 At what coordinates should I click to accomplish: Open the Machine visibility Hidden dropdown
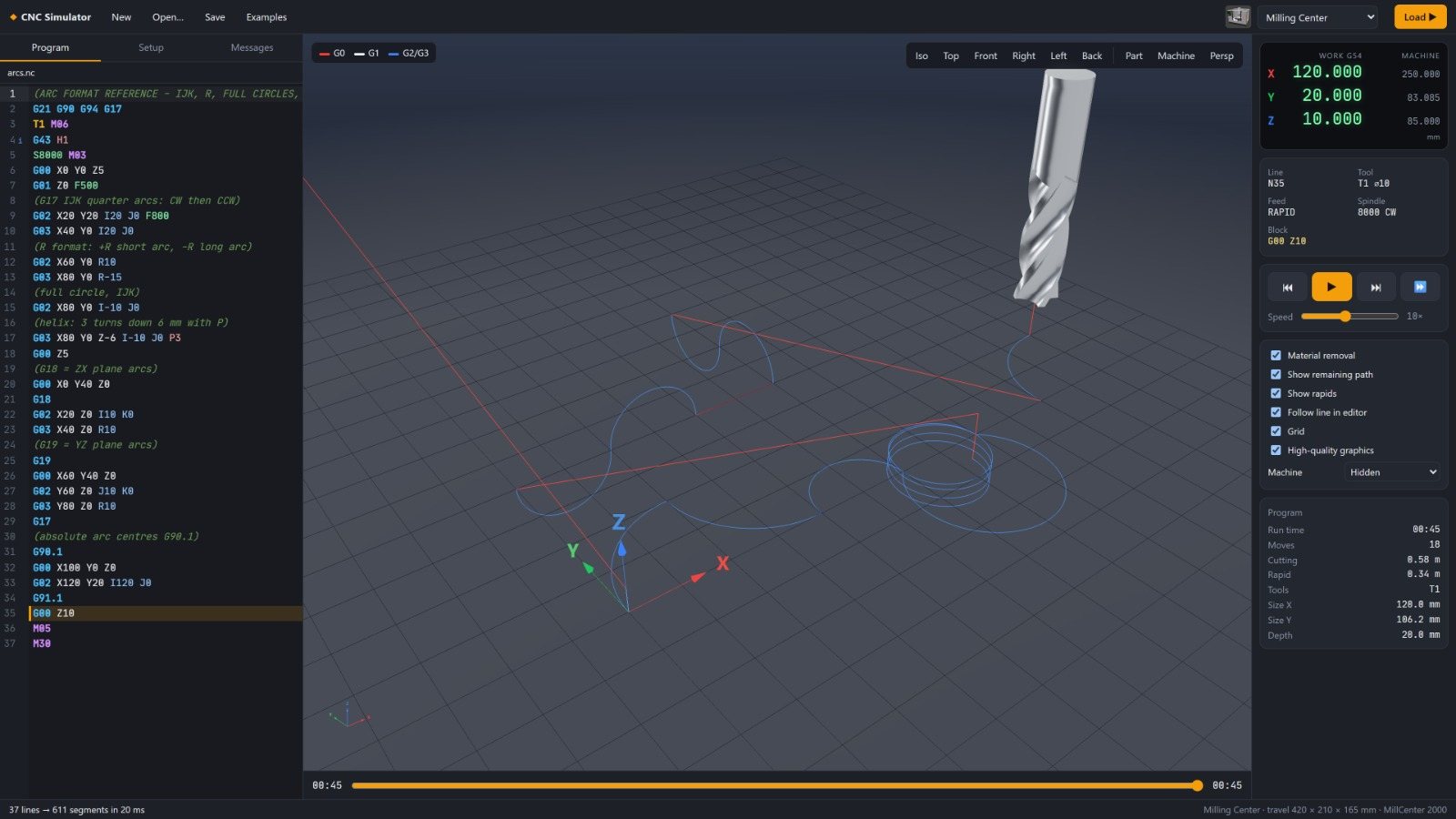(x=1392, y=472)
